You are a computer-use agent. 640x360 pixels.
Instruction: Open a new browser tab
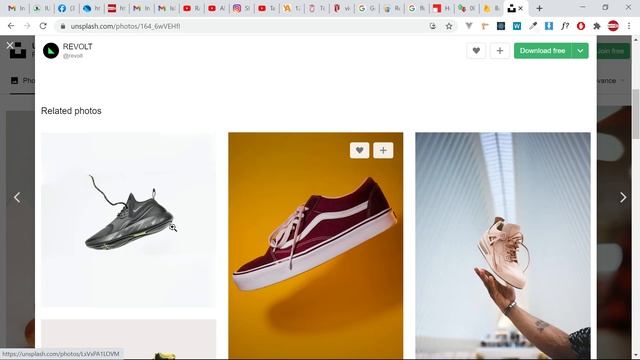(x=539, y=8)
